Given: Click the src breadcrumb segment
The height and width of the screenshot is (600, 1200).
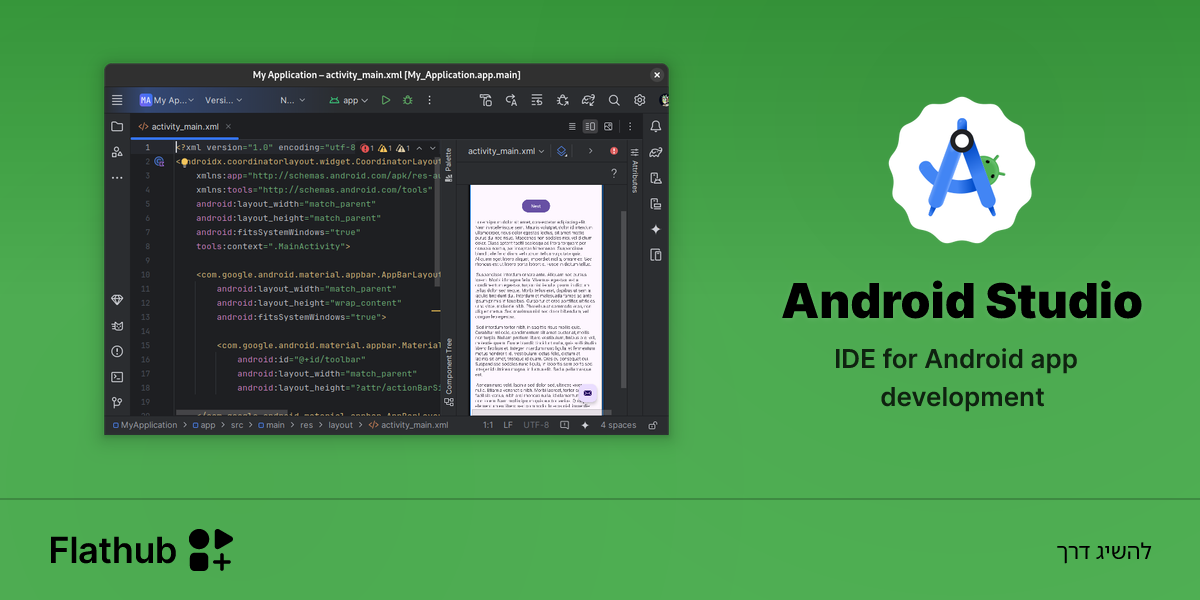Looking at the screenshot, I should click(237, 425).
